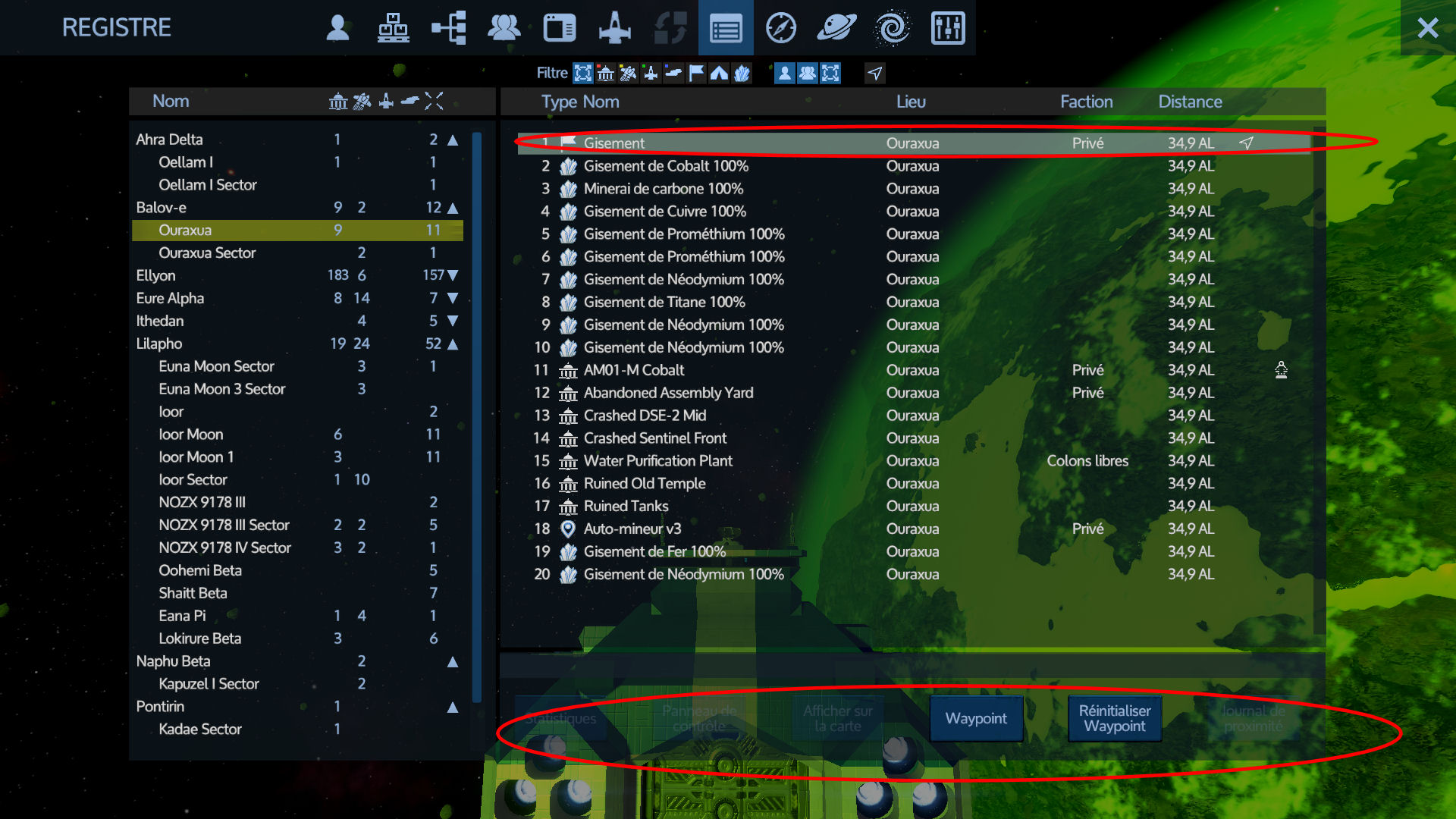Click the expand-arrows column header icon

[x=434, y=101]
